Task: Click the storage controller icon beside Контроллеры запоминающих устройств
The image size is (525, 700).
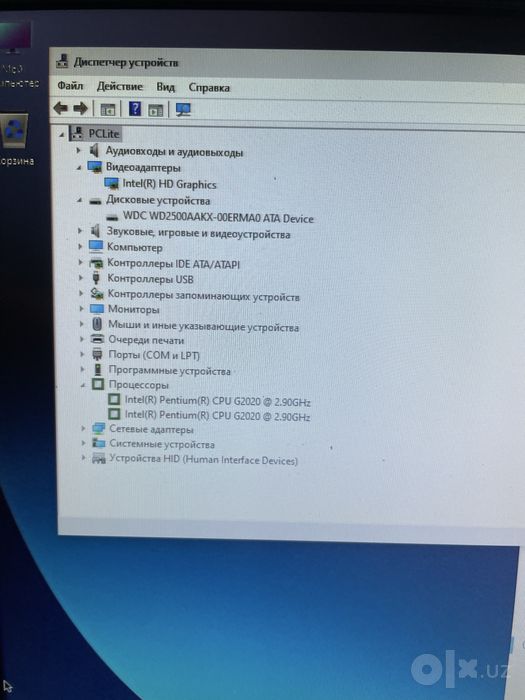Action: [x=97, y=294]
